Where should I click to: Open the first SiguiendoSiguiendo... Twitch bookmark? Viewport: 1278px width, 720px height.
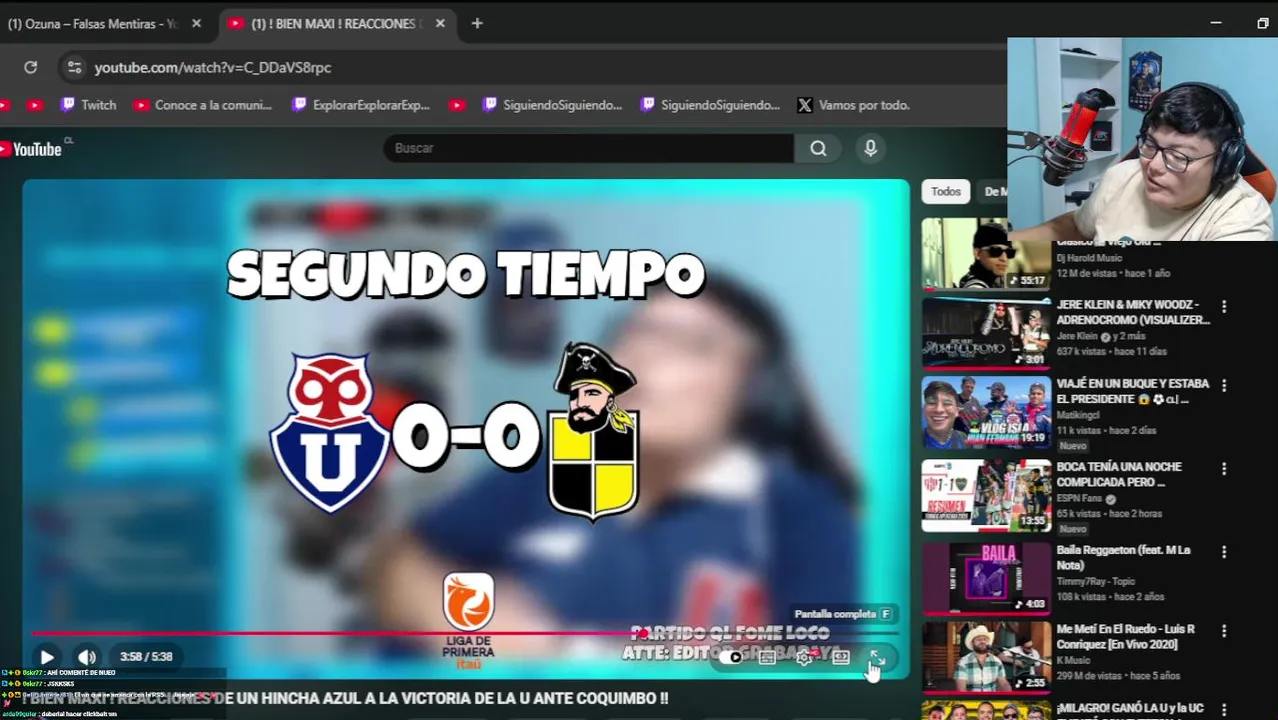(x=552, y=105)
